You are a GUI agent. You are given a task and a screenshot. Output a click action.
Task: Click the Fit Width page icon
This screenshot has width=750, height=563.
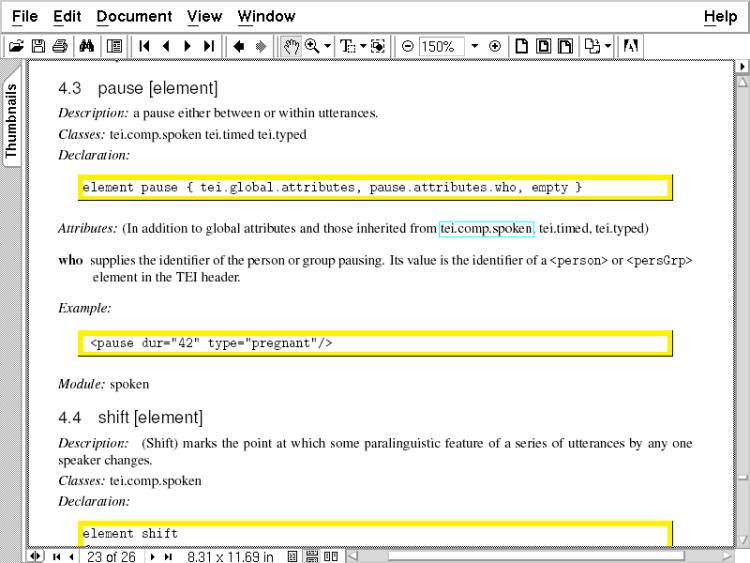click(x=566, y=46)
